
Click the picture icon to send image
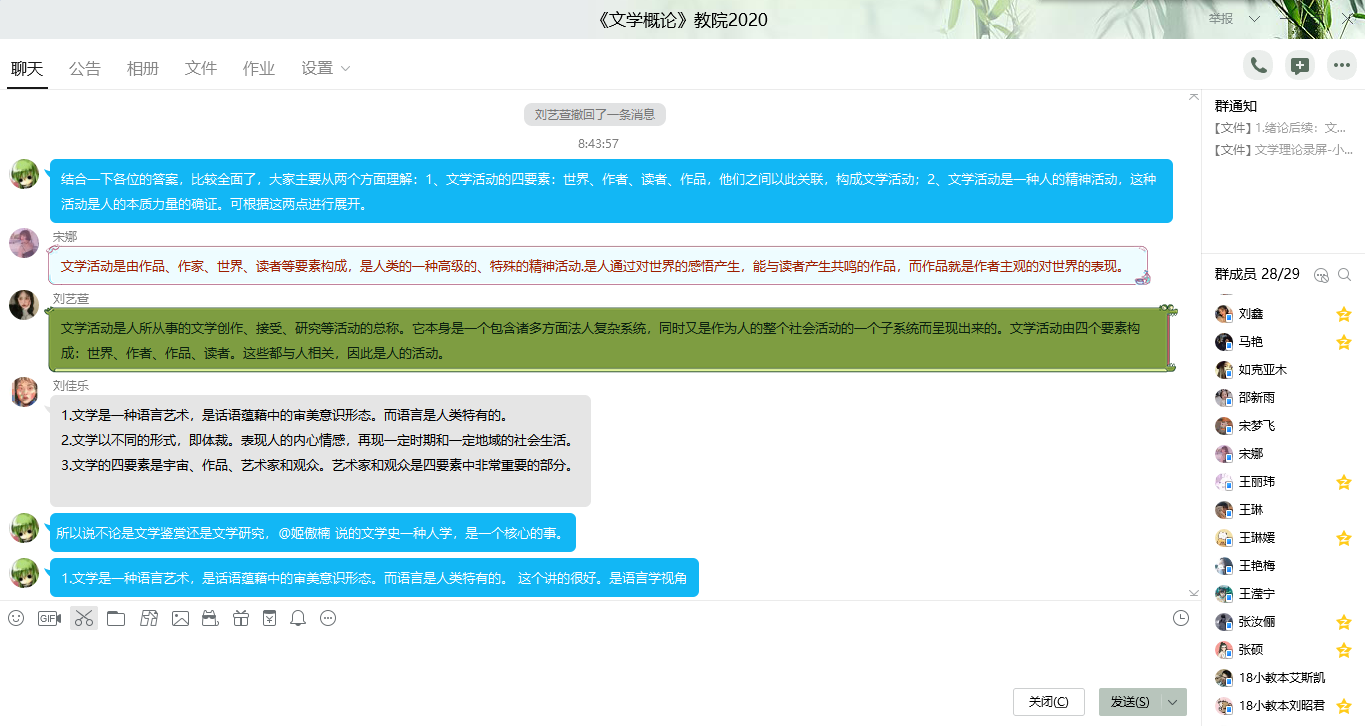[x=180, y=619]
